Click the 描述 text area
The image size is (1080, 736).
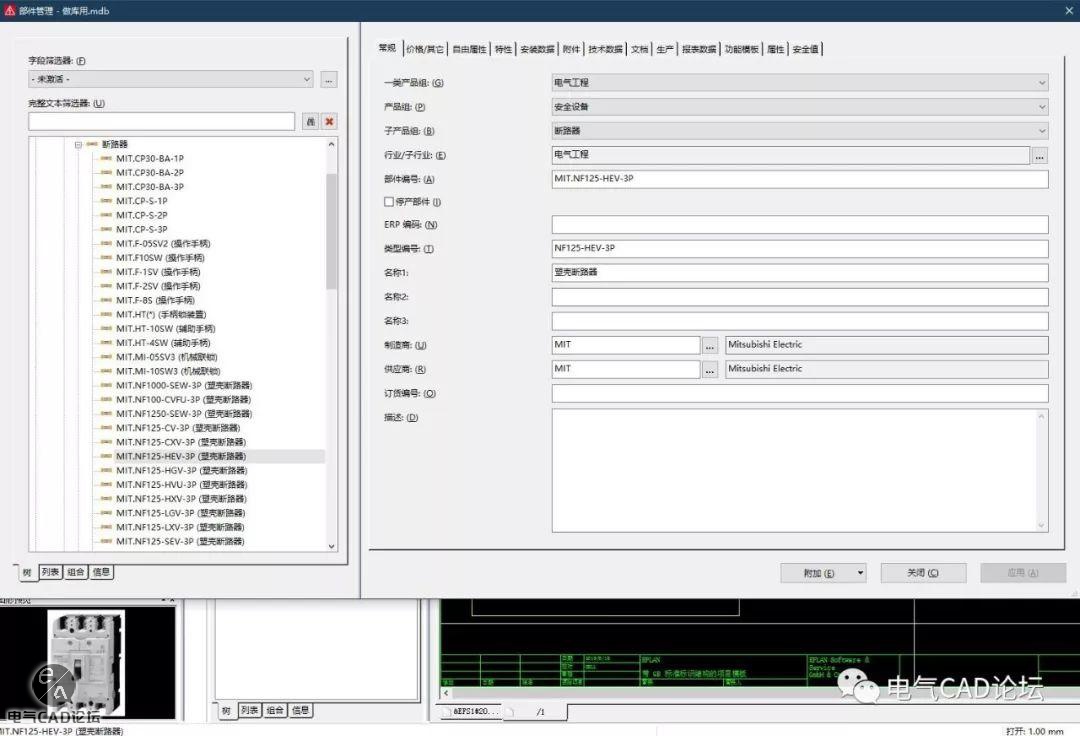(800, 470)
